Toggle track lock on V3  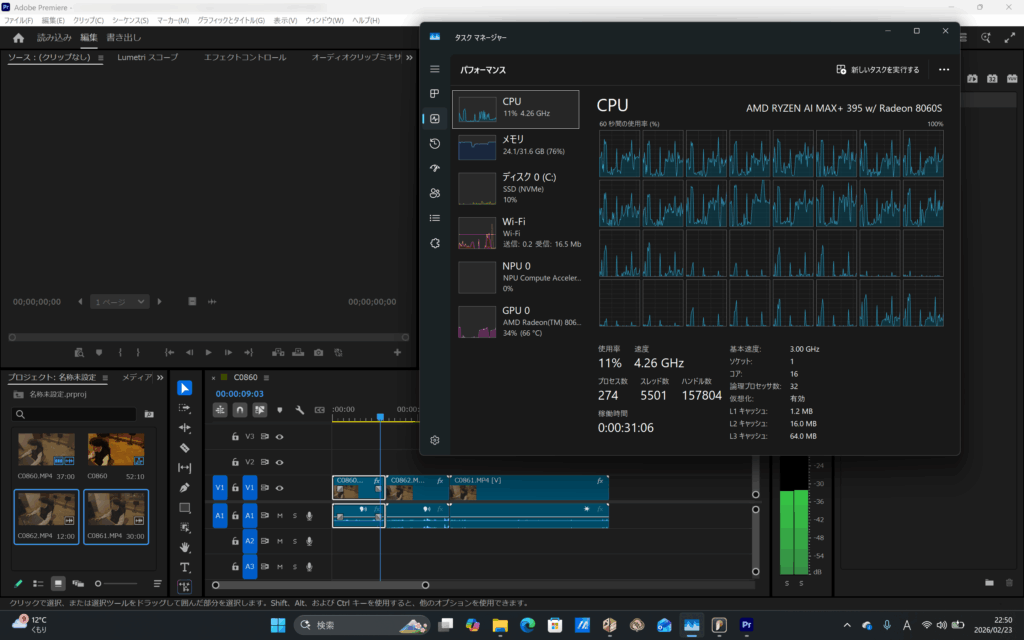point(235,437)
